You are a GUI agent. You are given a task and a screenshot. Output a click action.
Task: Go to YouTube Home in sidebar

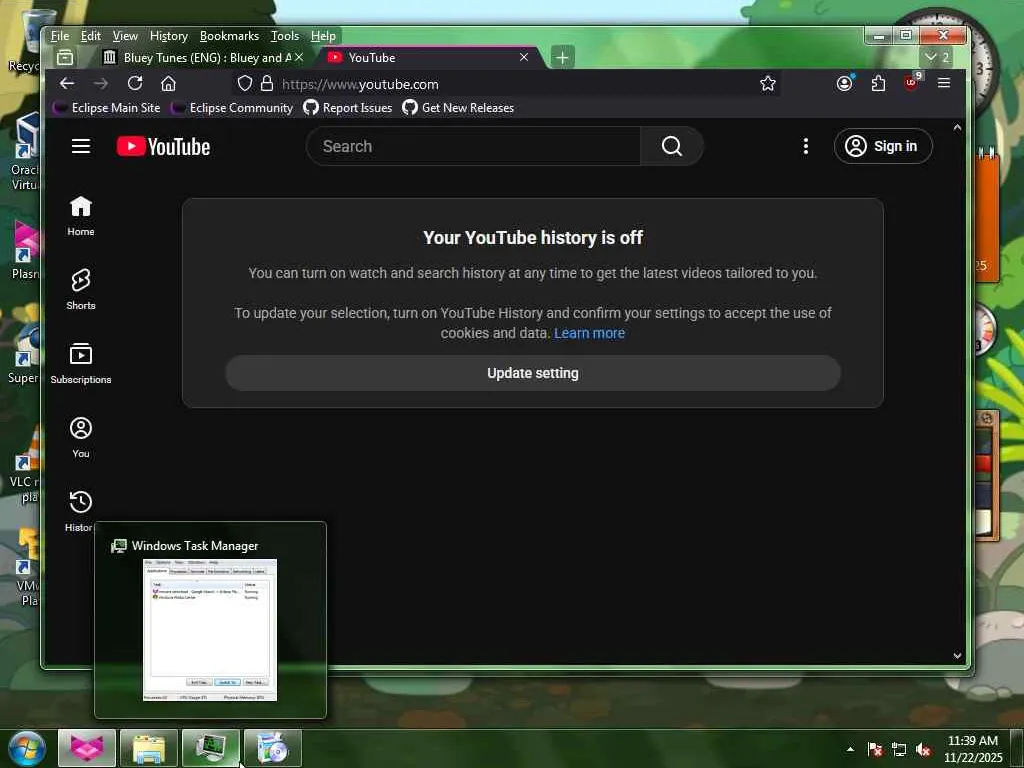click(81, 216)
